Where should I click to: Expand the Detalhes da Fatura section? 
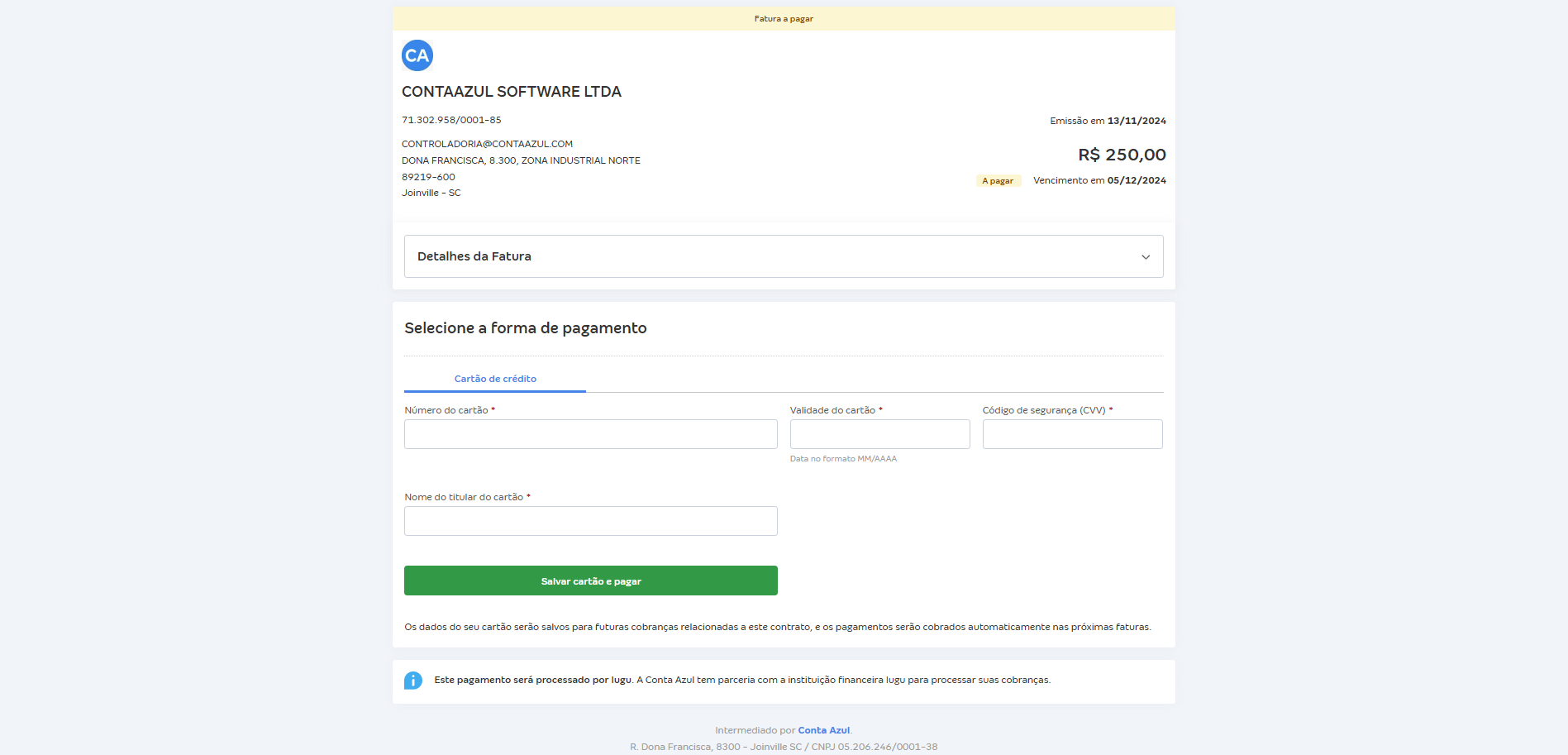[782, 256]
